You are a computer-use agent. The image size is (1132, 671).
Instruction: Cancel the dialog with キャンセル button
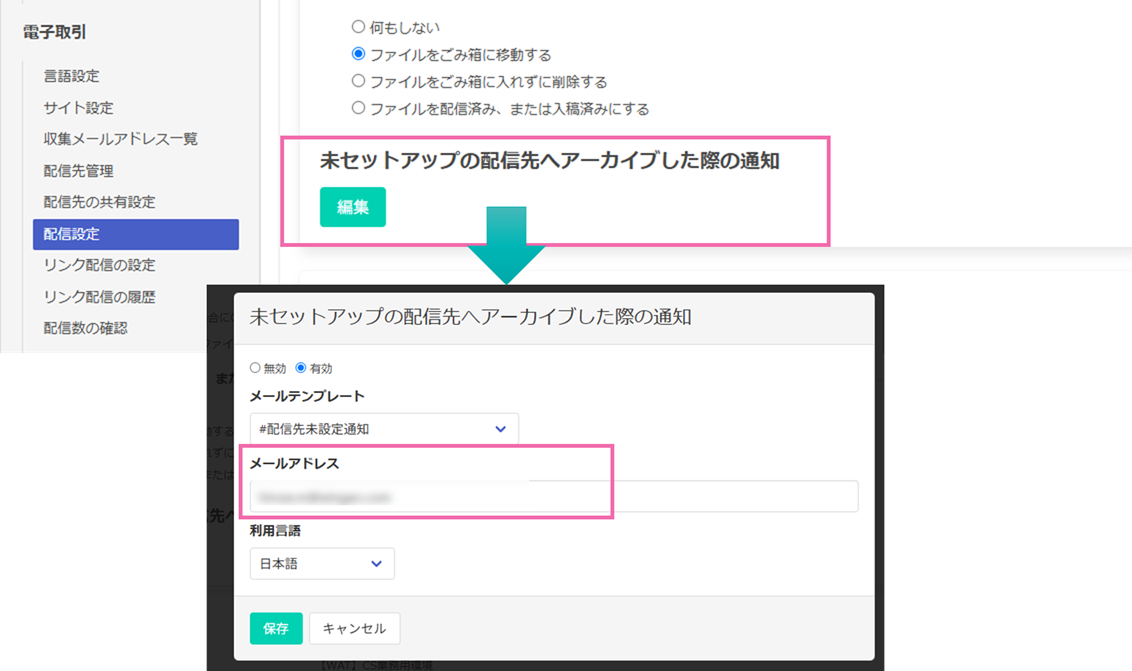(x=354, y=629)
